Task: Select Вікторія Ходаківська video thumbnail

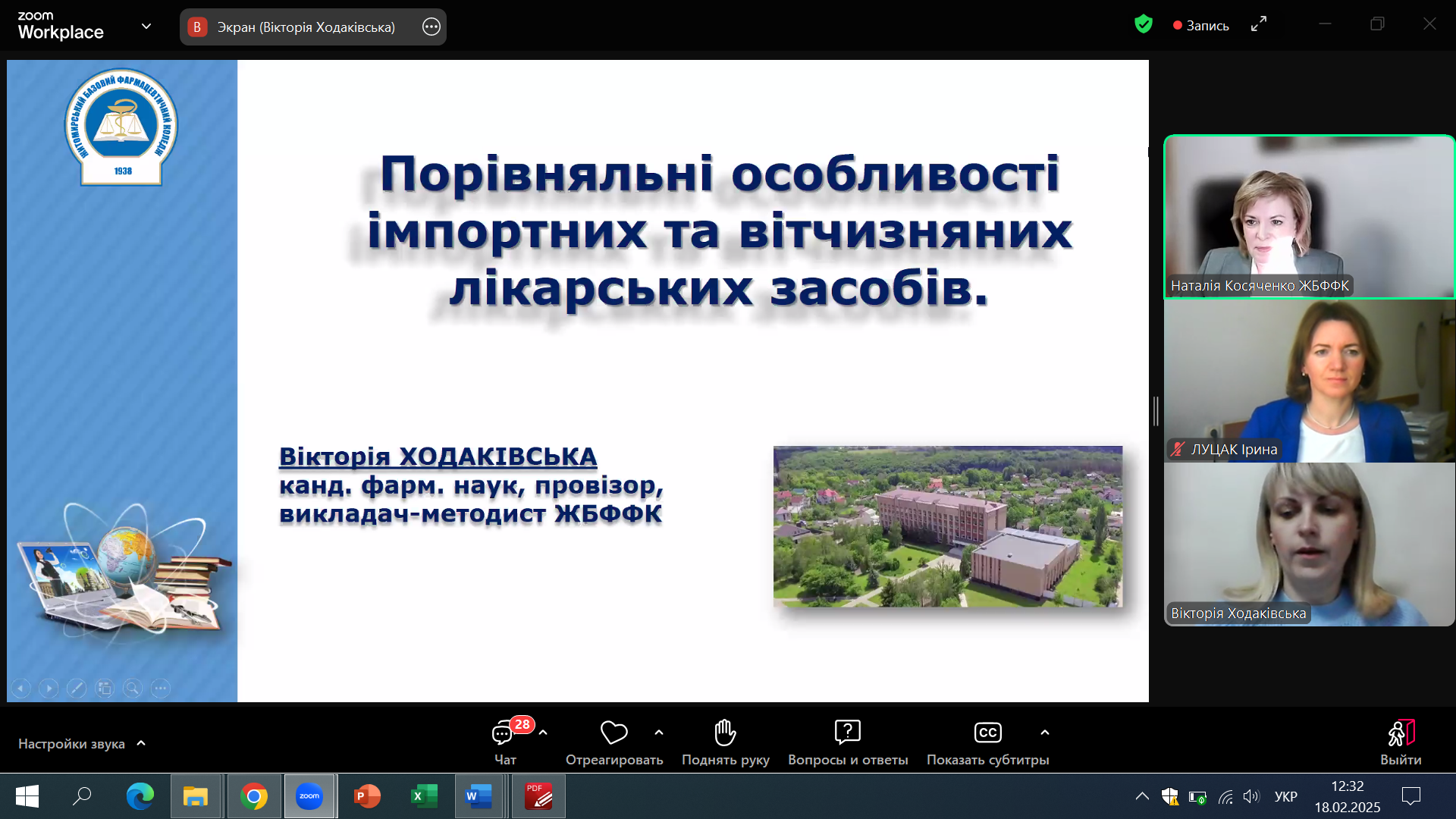Action: tap(1309, 544)
